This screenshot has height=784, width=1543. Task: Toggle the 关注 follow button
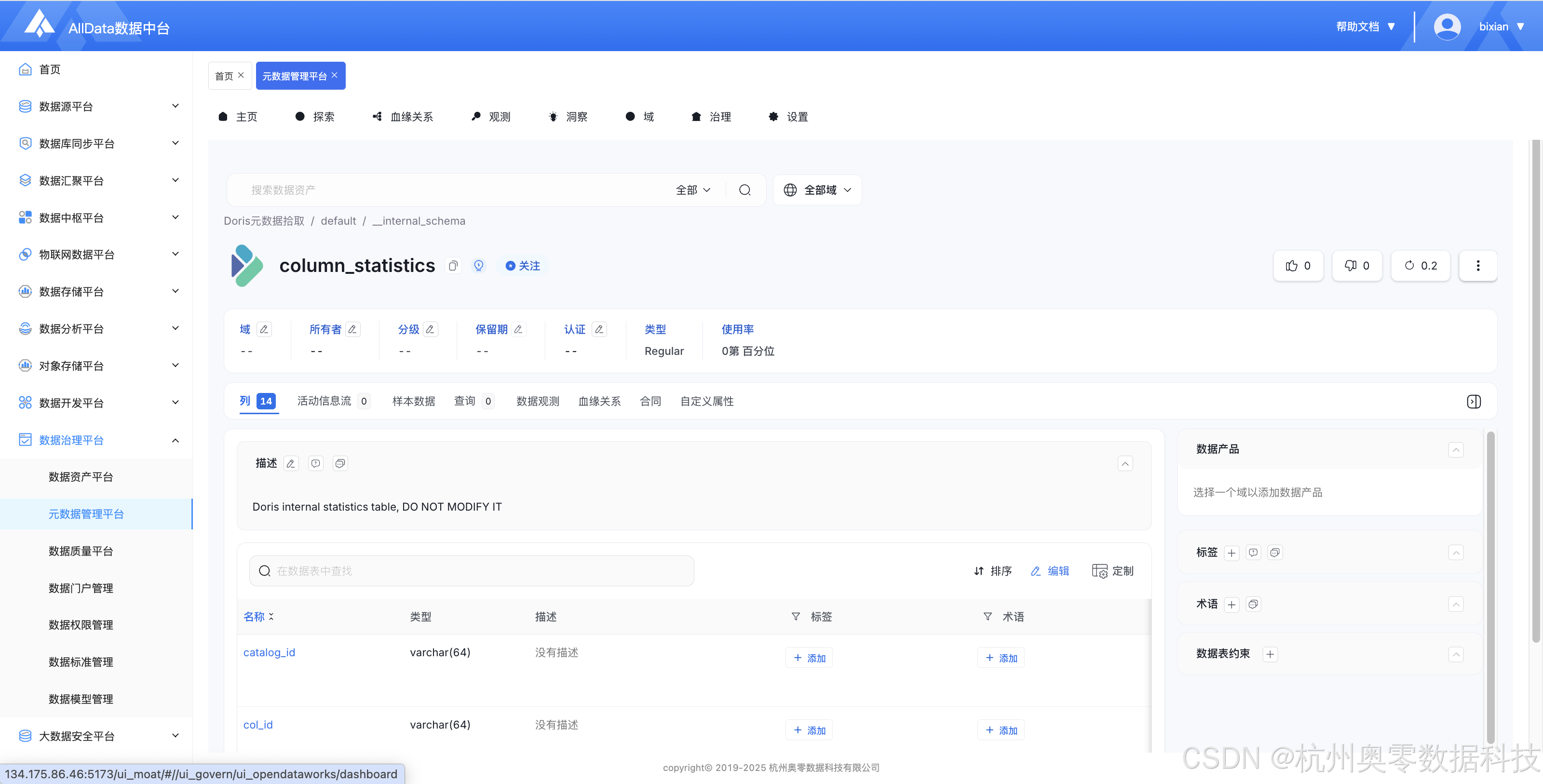pyautogui.click(x=523, y=265)
